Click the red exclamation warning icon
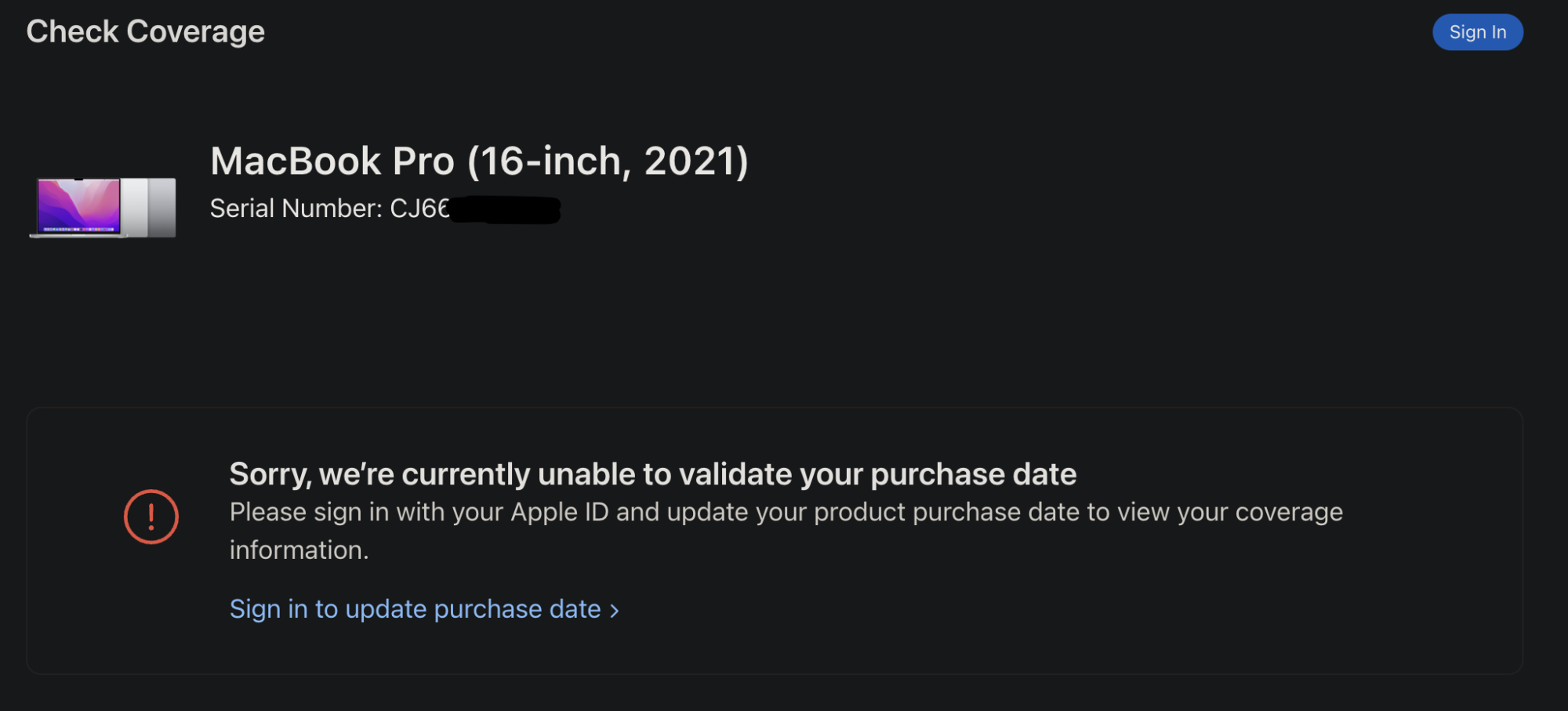The width and height of the screenshot is (1568, 711). click(151, 517)
